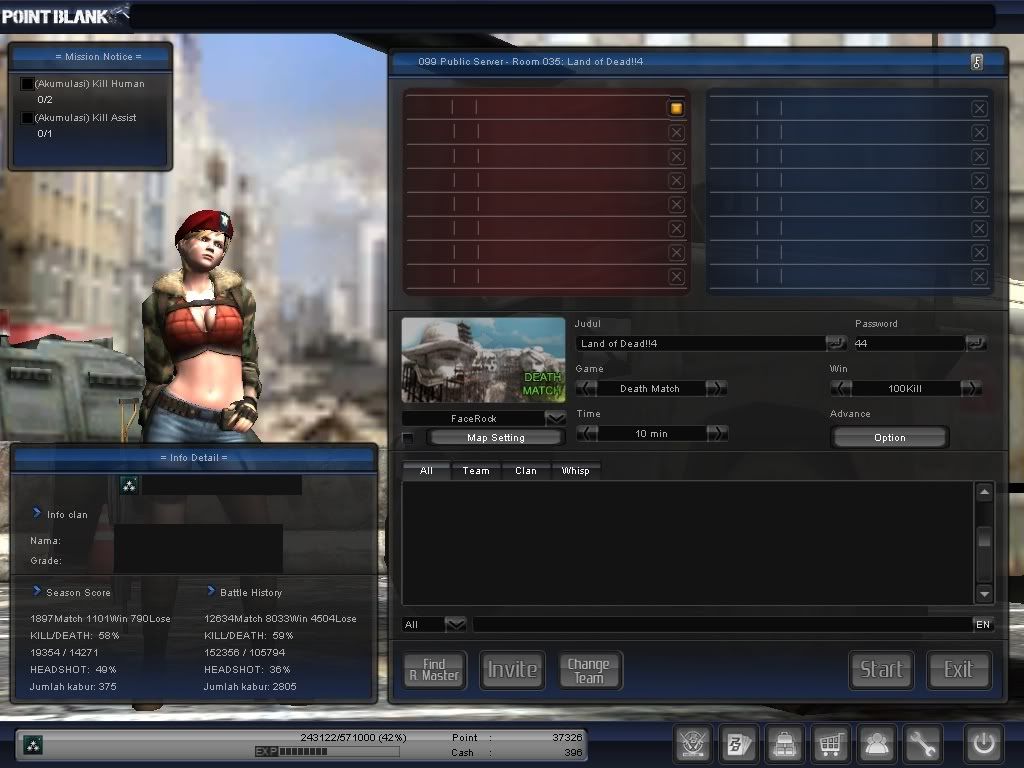Click the Judul room title field
The width and height of the screenshot is (1024, 768).
701,344
